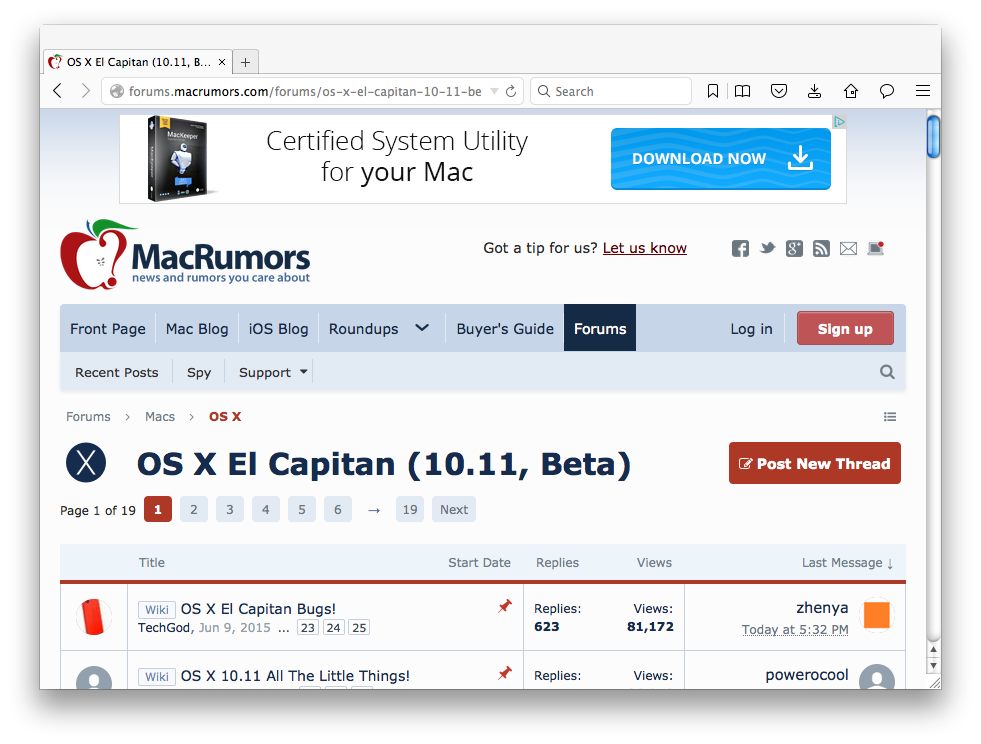The height and width of the screenshot is (744, 981).
Task: Open the Front Page nav item
Action: pos(108,329)
